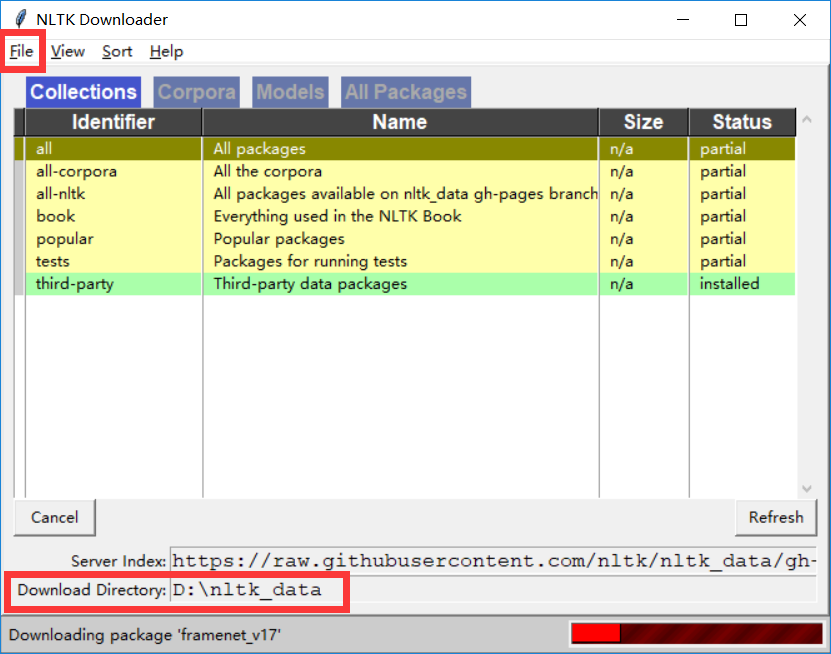Click the scrollbar up arrow
831x654 pixels.
(x=806, y=119)
